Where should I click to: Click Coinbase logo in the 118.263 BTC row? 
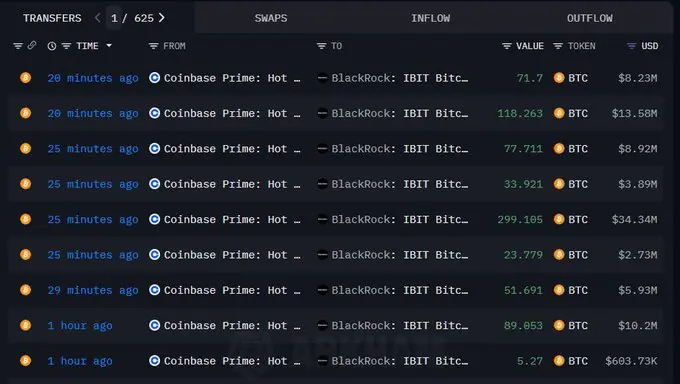(154, 113)
